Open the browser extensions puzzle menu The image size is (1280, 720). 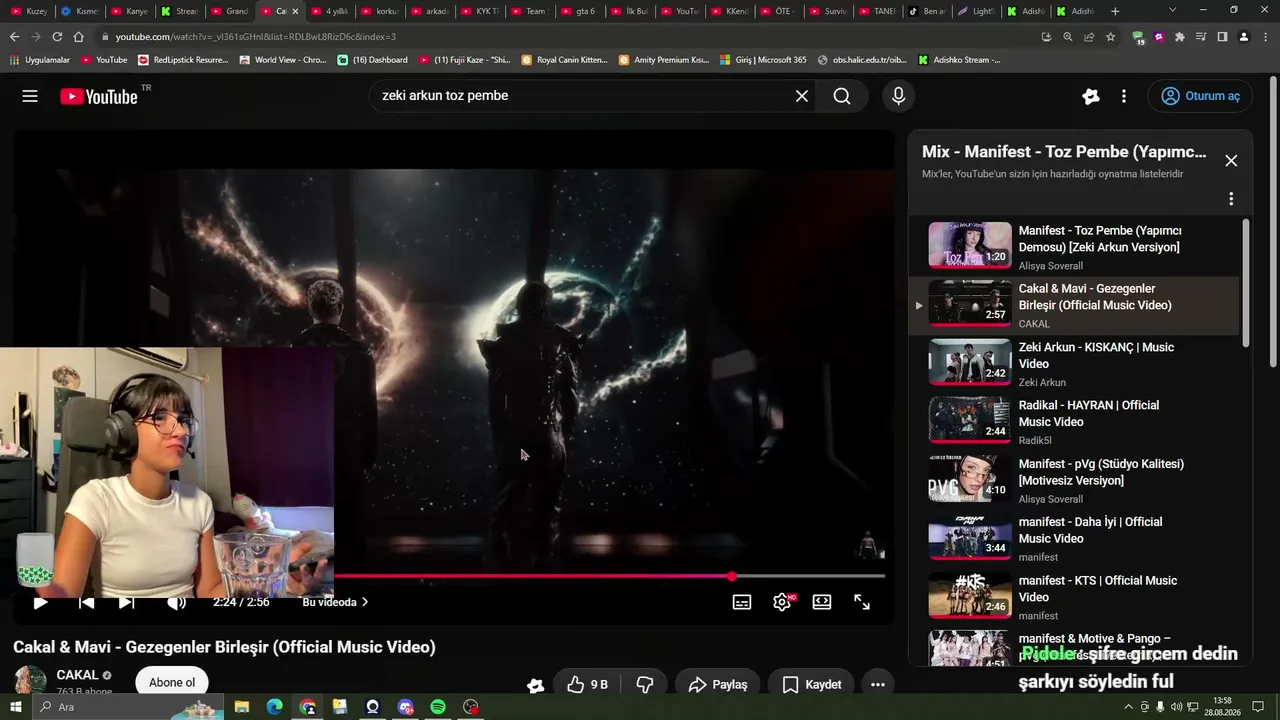1180,37
